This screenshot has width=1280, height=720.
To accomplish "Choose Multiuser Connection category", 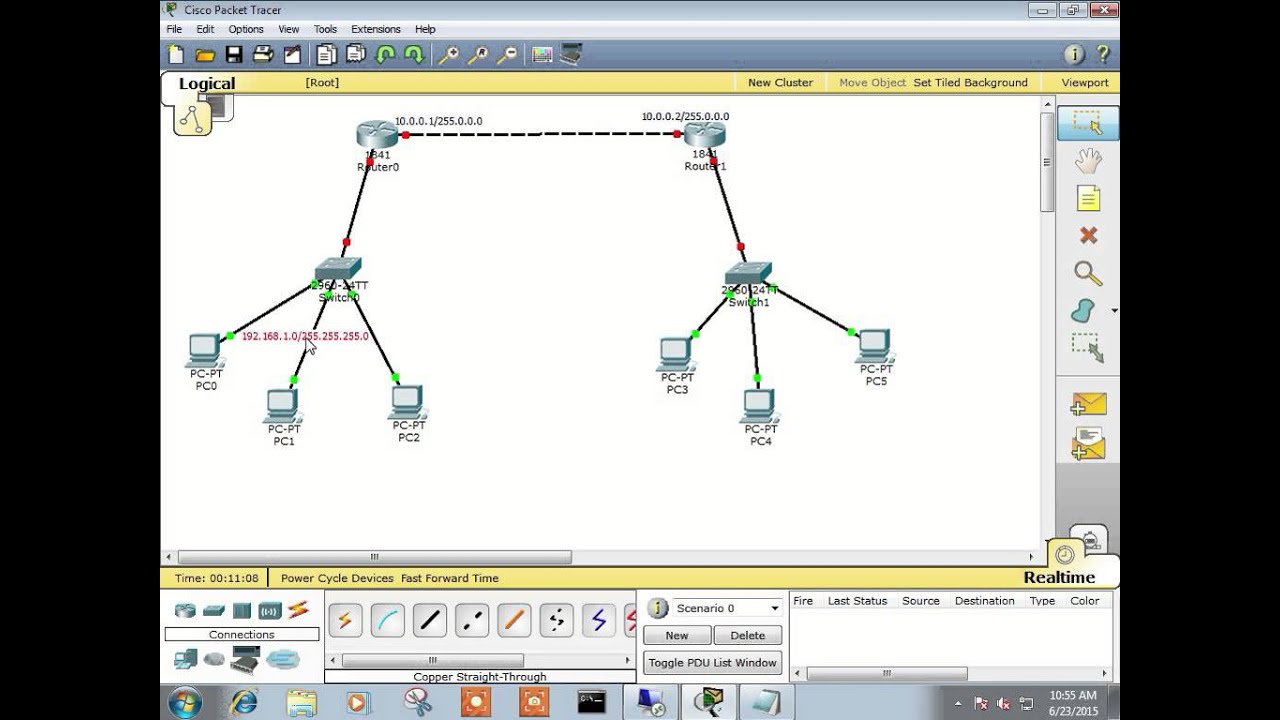I will coord(283,659).
